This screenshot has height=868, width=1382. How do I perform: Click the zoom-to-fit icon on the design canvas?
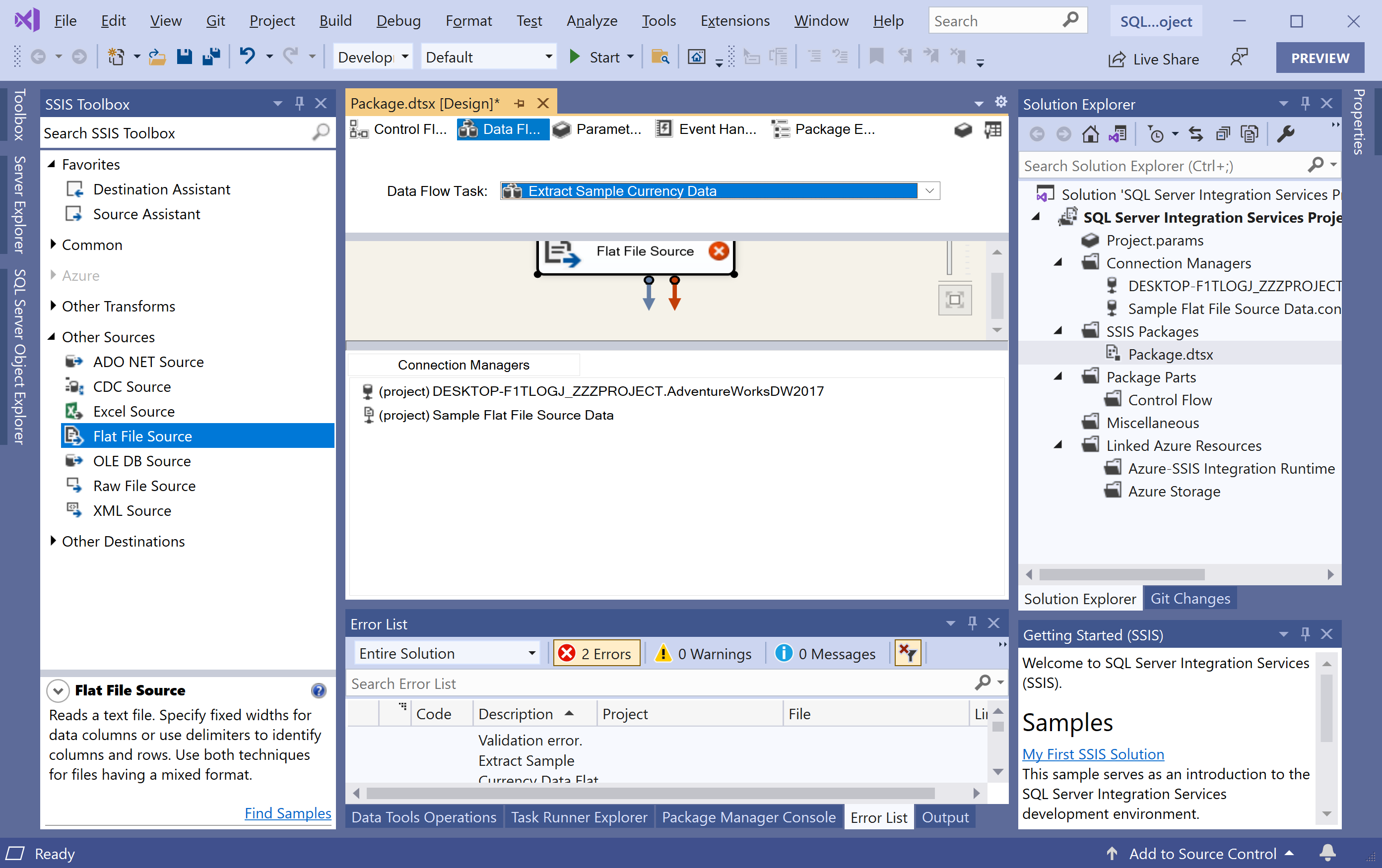click(954, 300)
